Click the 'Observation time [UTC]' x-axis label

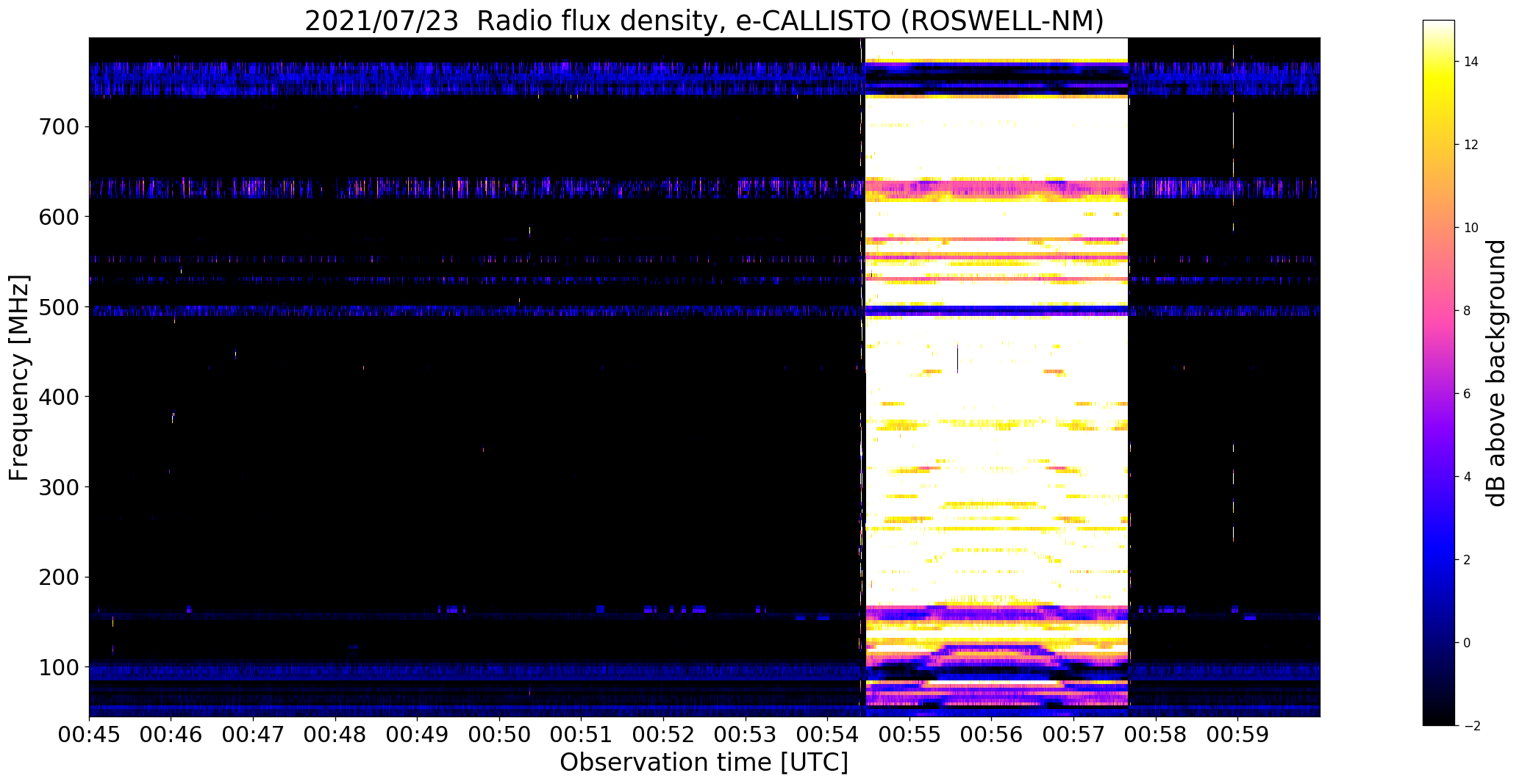704,762
